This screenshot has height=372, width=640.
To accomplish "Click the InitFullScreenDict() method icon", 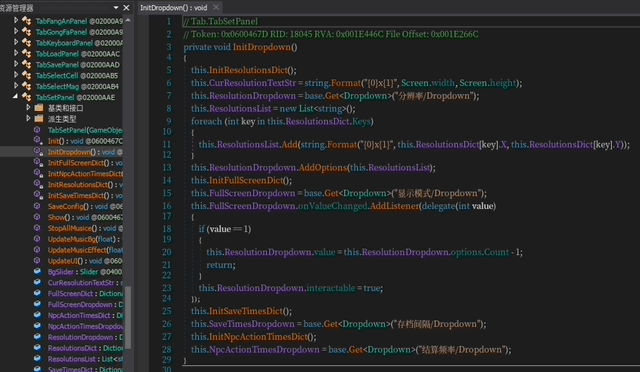I will 38,163.
